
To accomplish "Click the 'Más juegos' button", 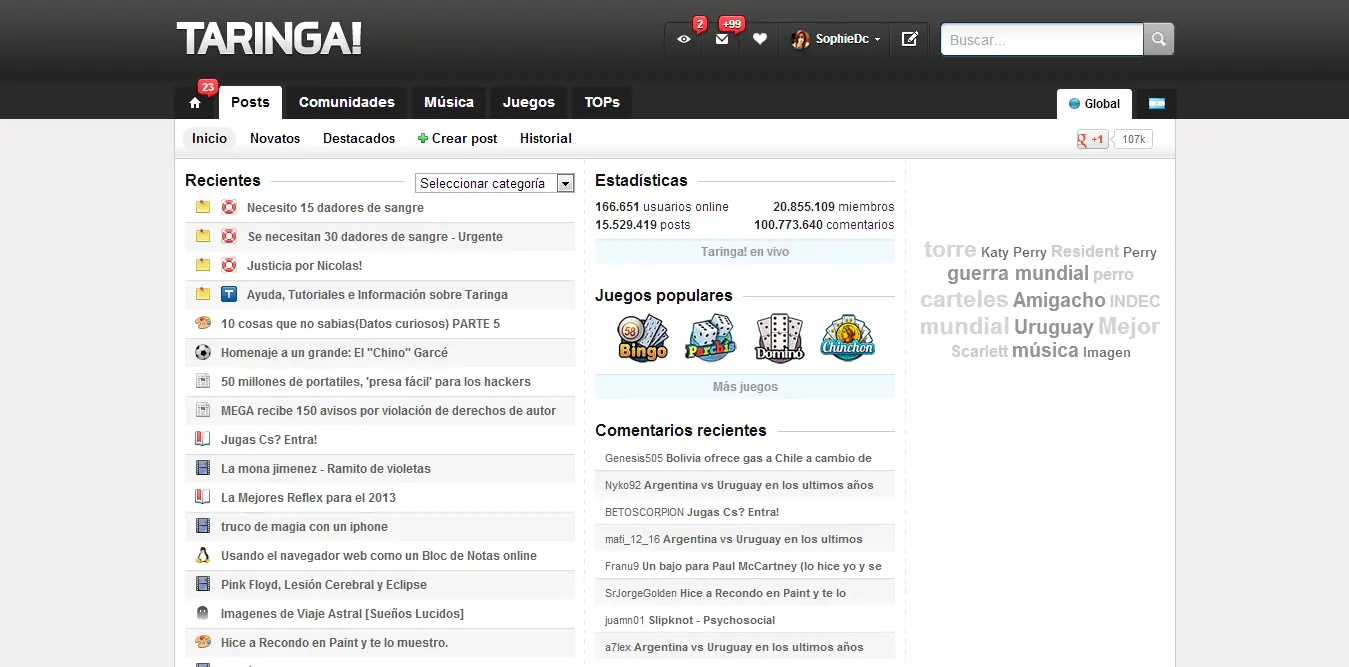I will pyautogui.click(x=745, y=387).
